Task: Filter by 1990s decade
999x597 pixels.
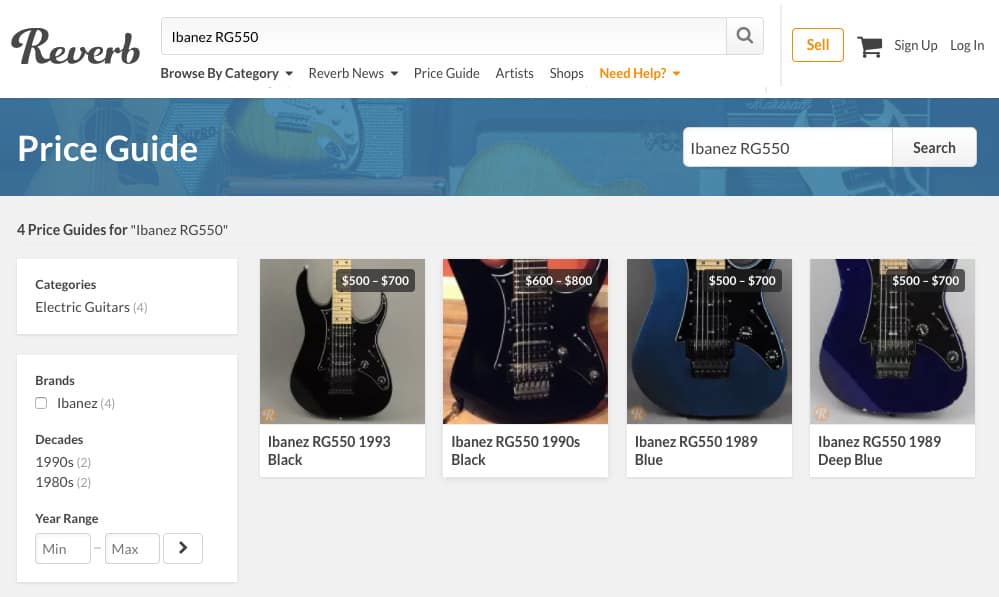Action: click(x=63, y=462)
